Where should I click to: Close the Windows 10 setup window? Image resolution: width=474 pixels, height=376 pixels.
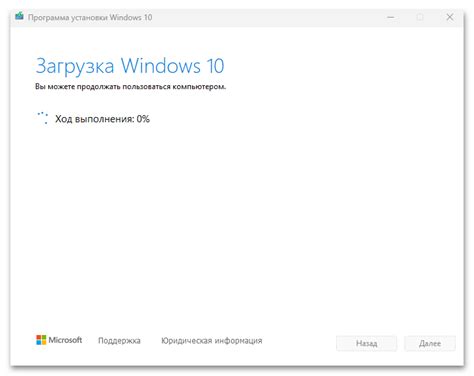pyautogui.click(x=450, y=17)
